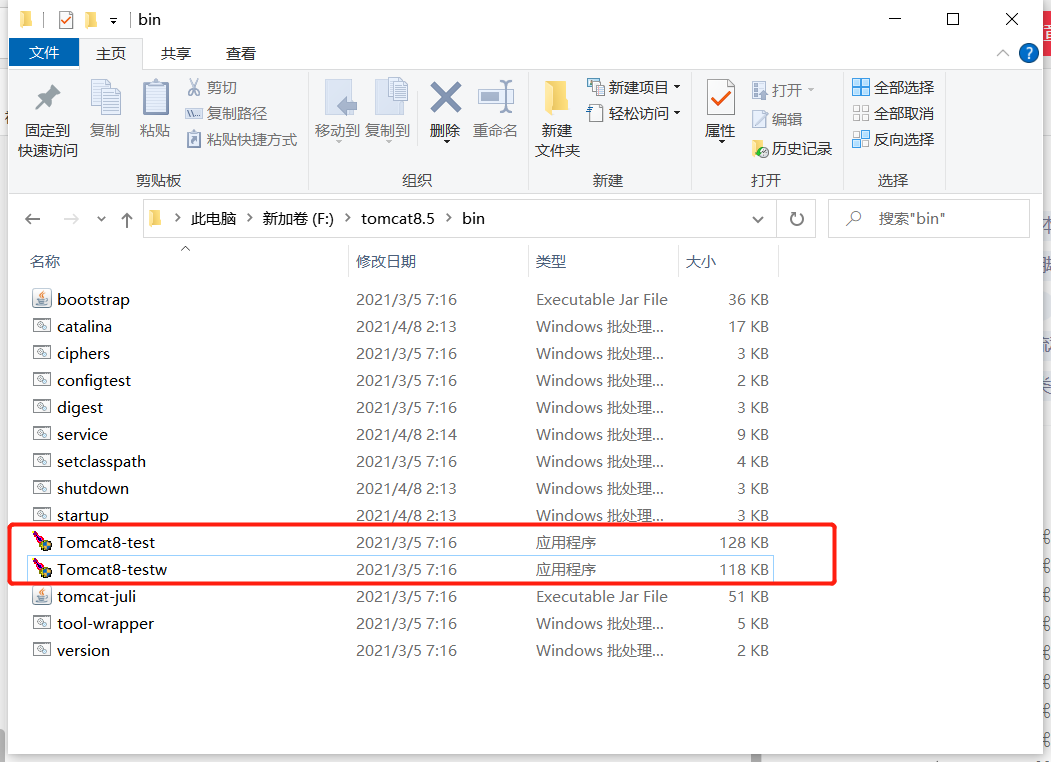The image size is (1051, 762).
Task: Click the Copy to (复制到) icon
Action: pos(390,98)
